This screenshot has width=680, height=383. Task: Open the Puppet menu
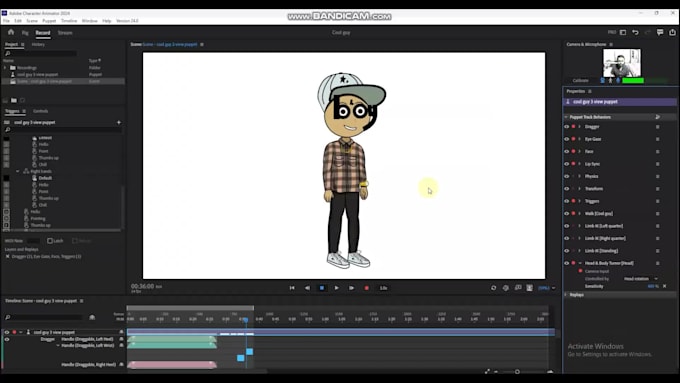point(49,21)
